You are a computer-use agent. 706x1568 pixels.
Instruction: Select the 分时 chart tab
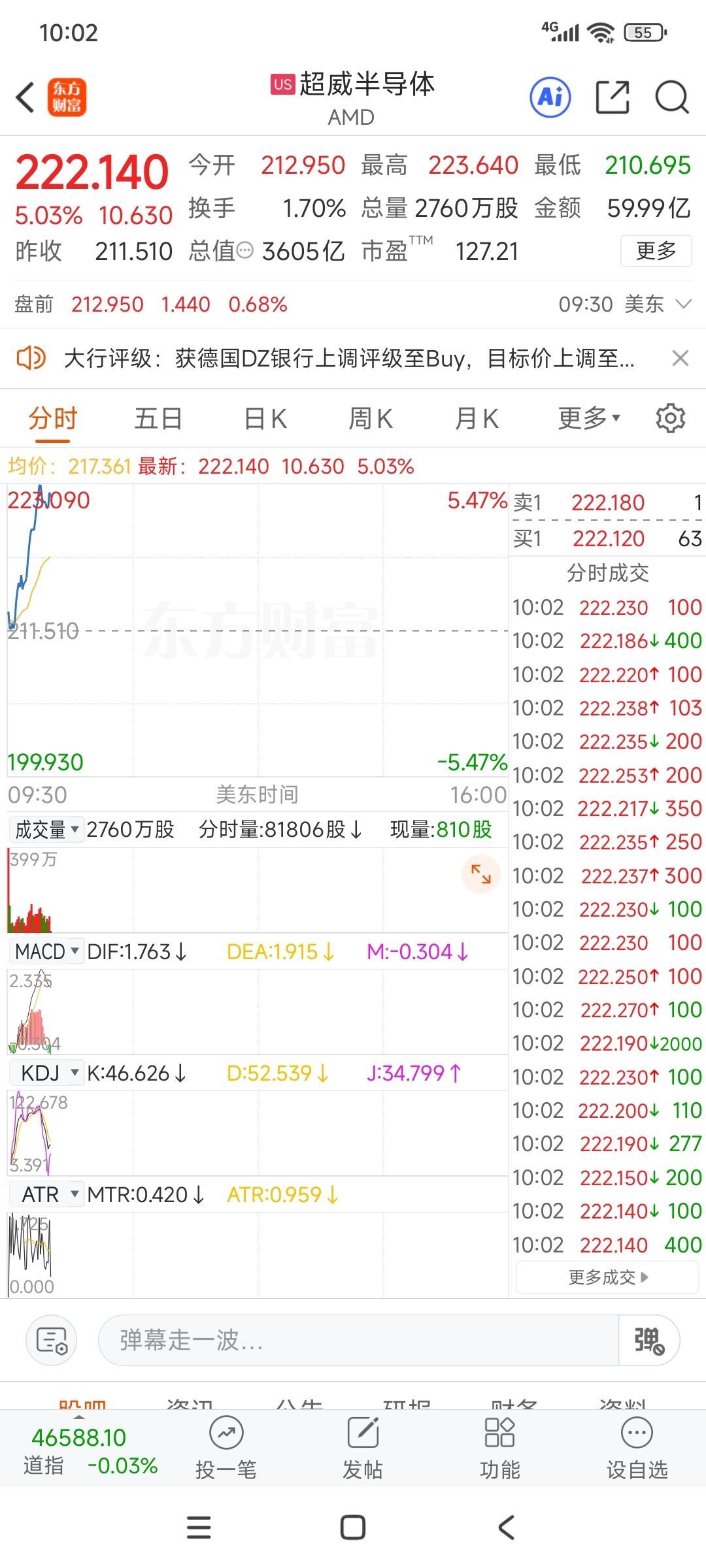(x=53, y=418)
